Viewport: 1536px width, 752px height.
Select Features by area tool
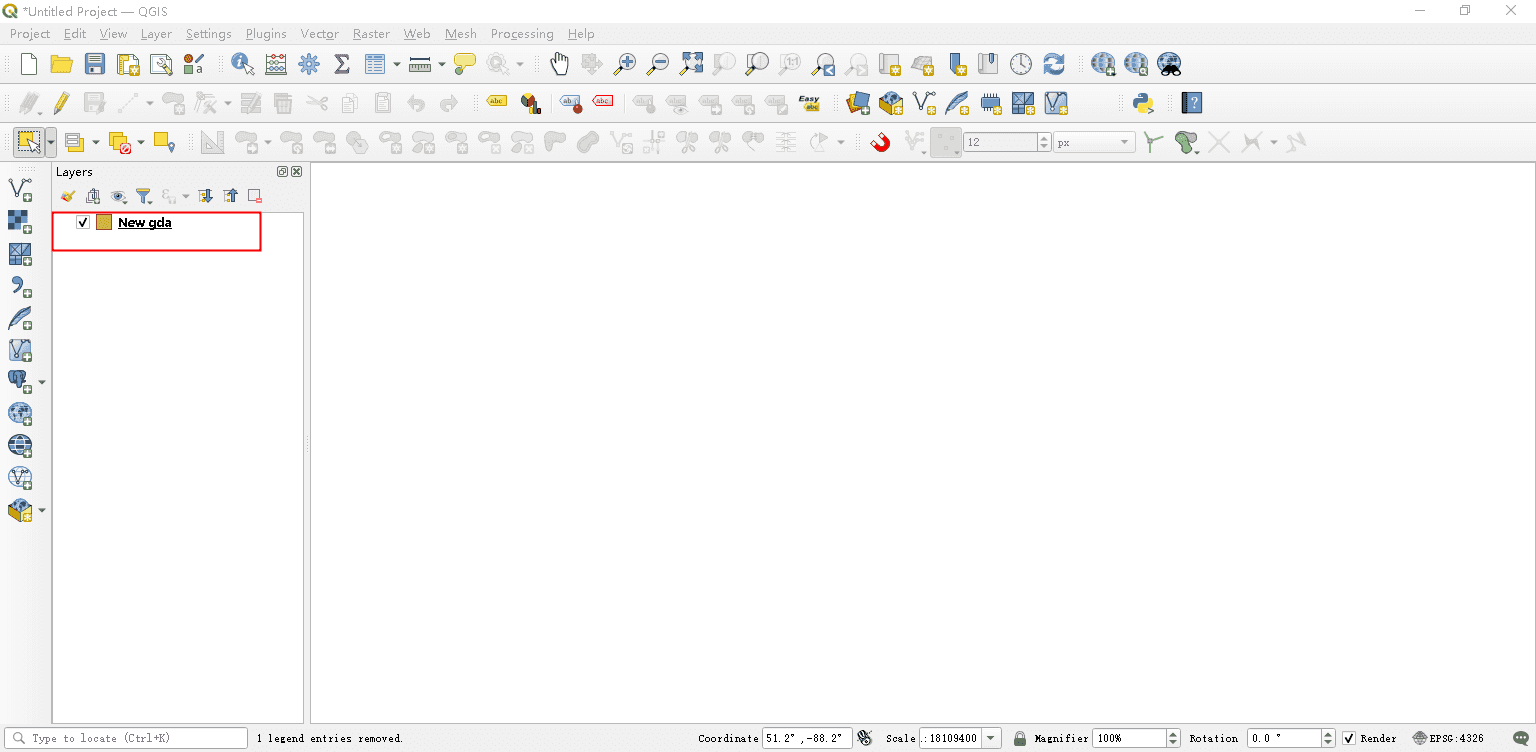28,142
